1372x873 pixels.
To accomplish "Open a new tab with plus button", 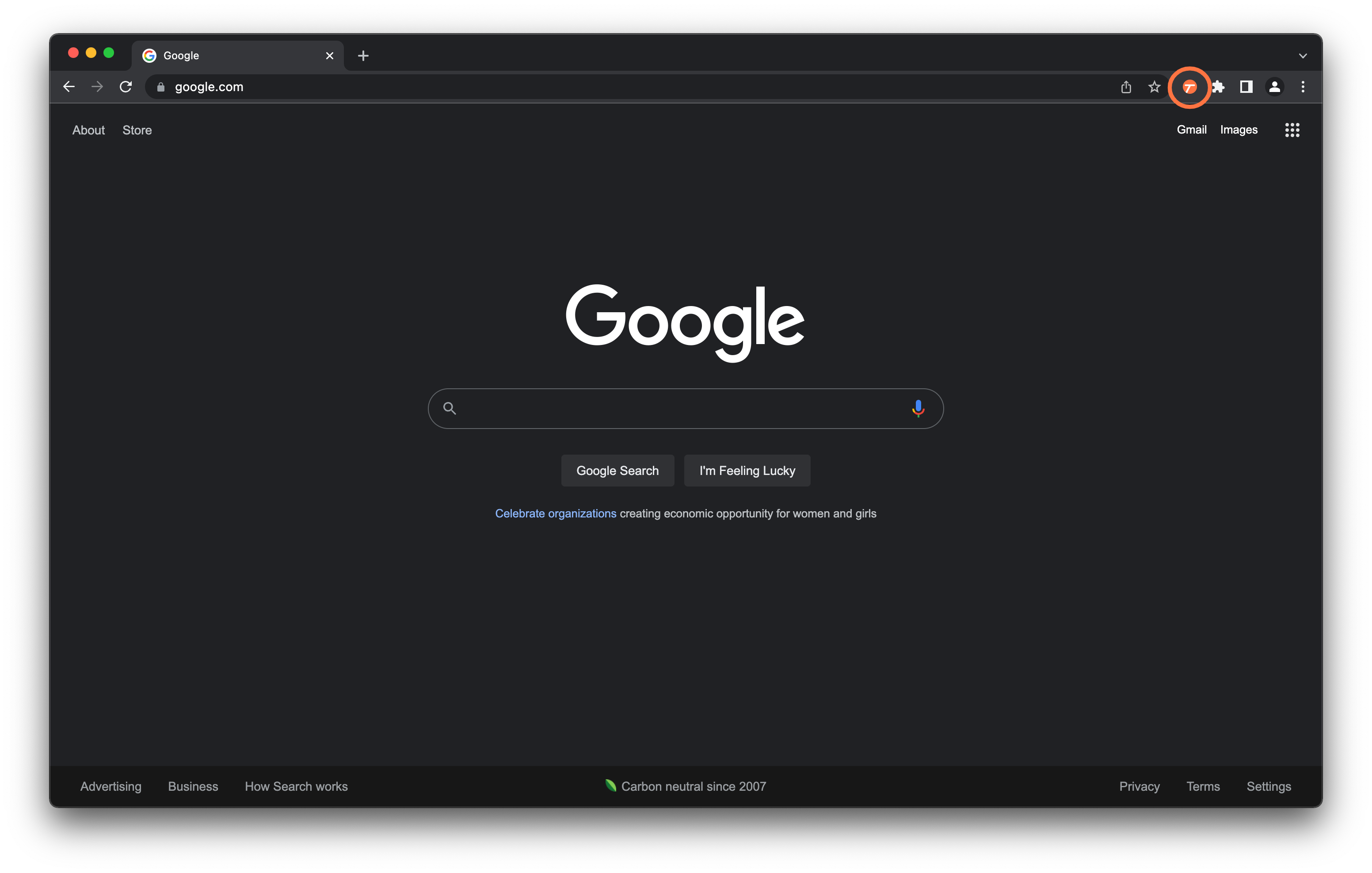I will click(x=363, y=56).
